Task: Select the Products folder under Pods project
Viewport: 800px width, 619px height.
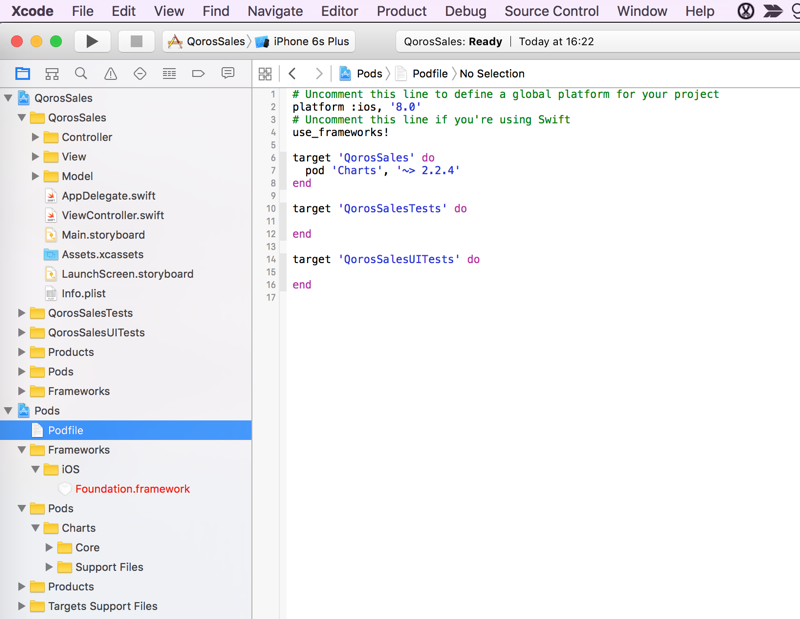Action: pyautogui.click(x=71, y=586)
